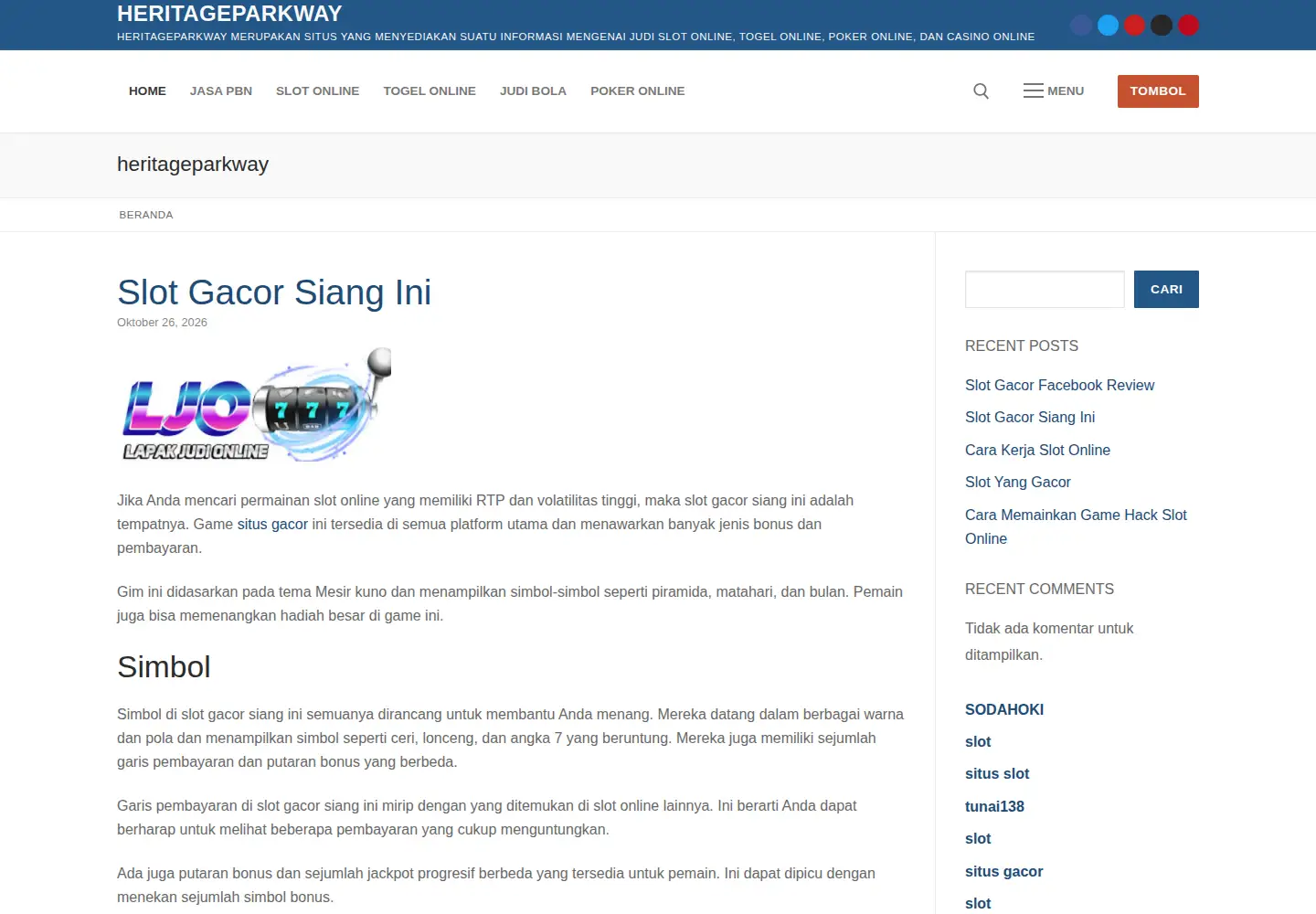Open the POKER ONLINE navigation item
1316x914 pixels.
click(x=637, y=91)
